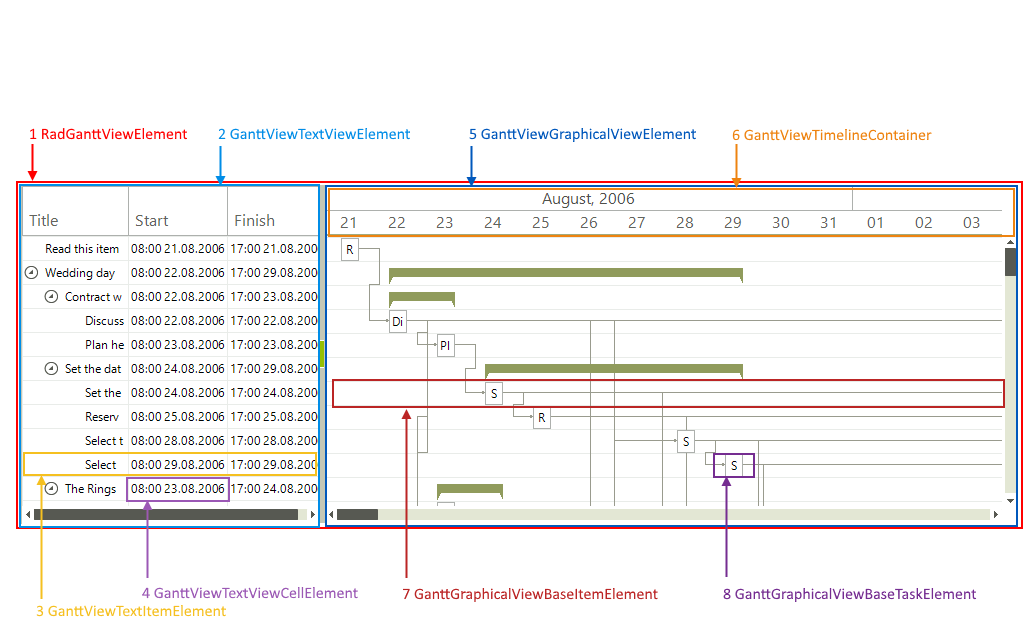Collapse the Wedding day row
1033x643 pixels.
point(30,273)
